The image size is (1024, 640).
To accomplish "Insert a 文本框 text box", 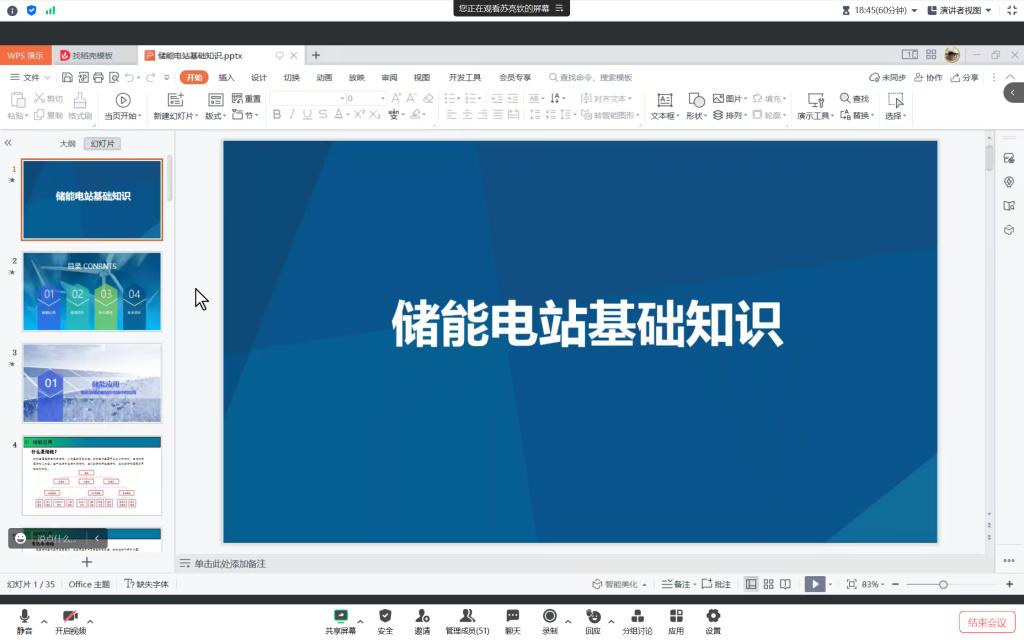I will point(664,100).
